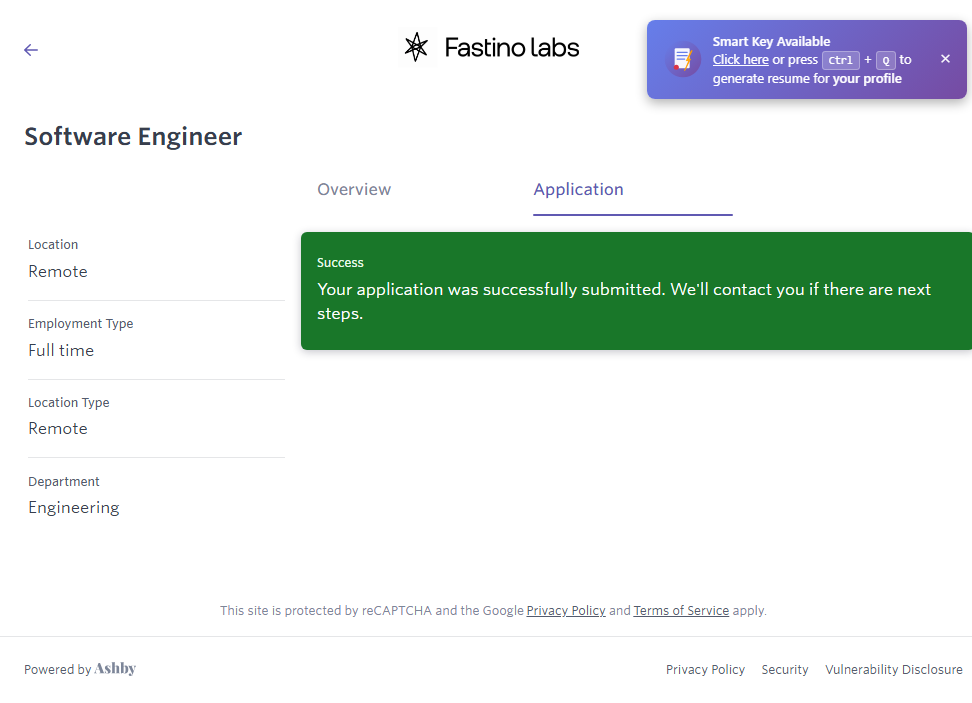972x703 pixels.
Task: Click the 'Smart Key Available' popup title
Action: [x=771, y=42]
